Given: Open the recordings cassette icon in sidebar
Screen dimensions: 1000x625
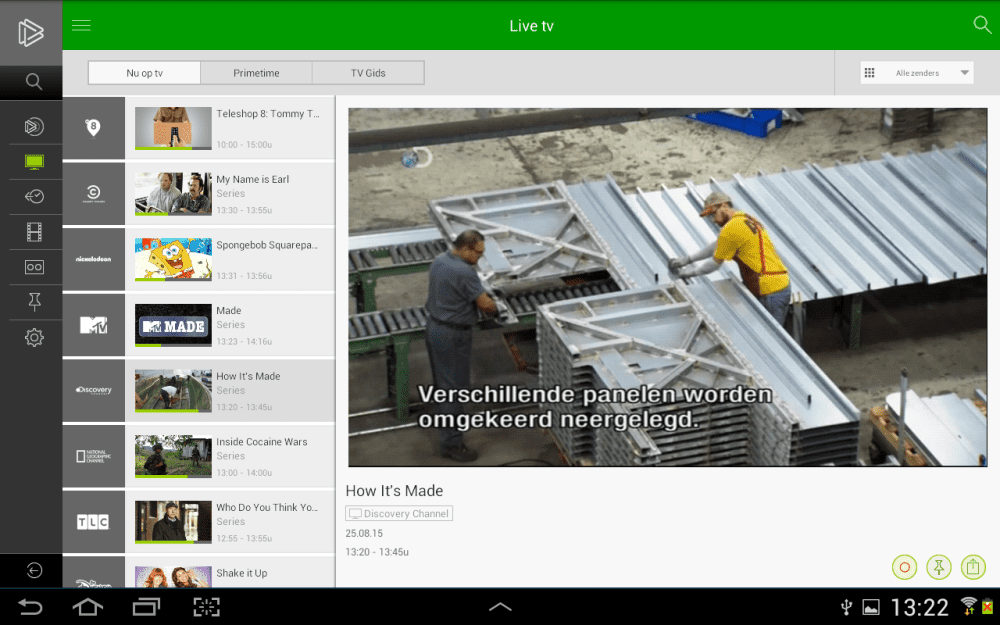Looking at the screenshot, I should 34,267.
